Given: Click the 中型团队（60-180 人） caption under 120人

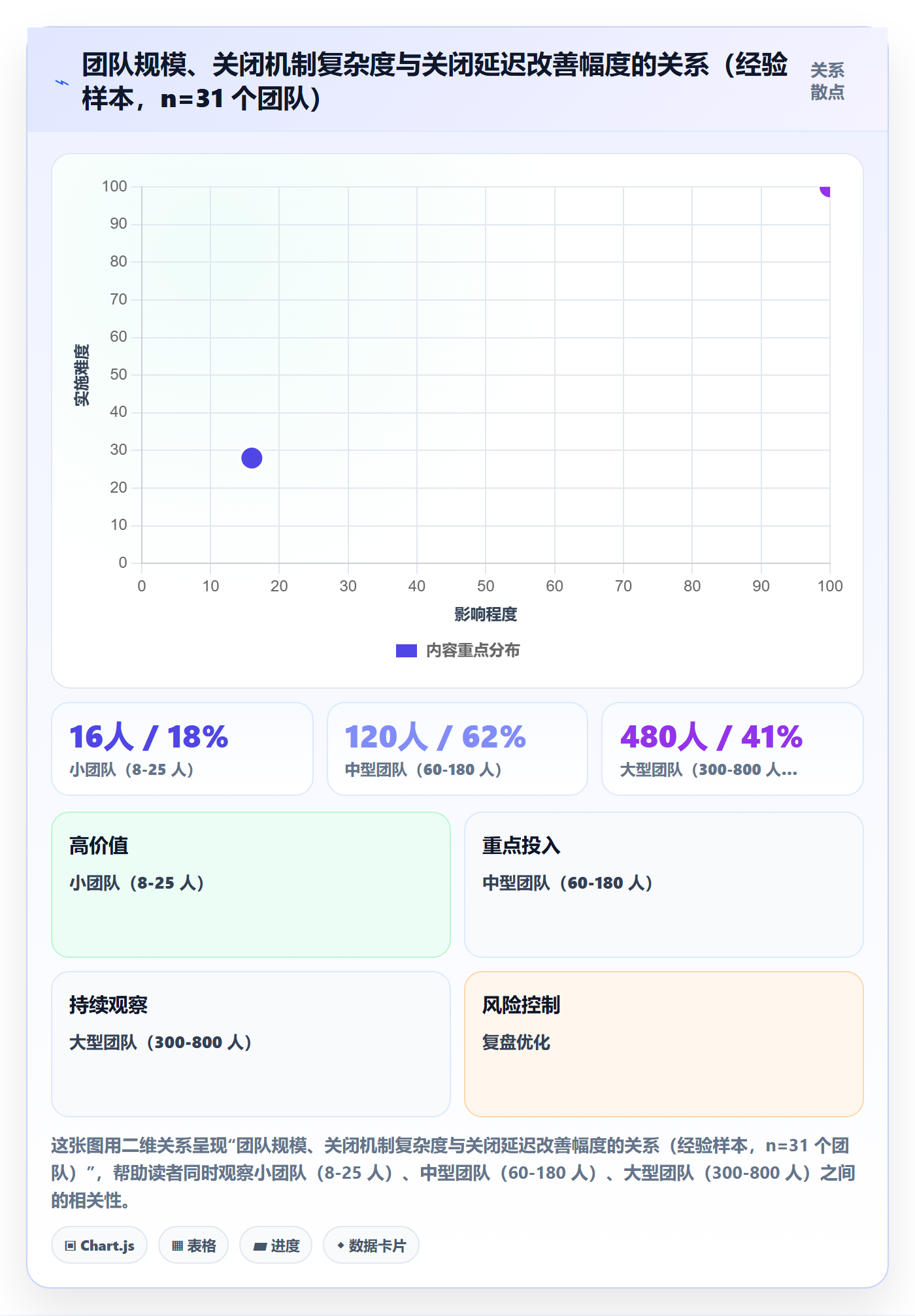Looking at the screenshot, I should tap(424, 770).
